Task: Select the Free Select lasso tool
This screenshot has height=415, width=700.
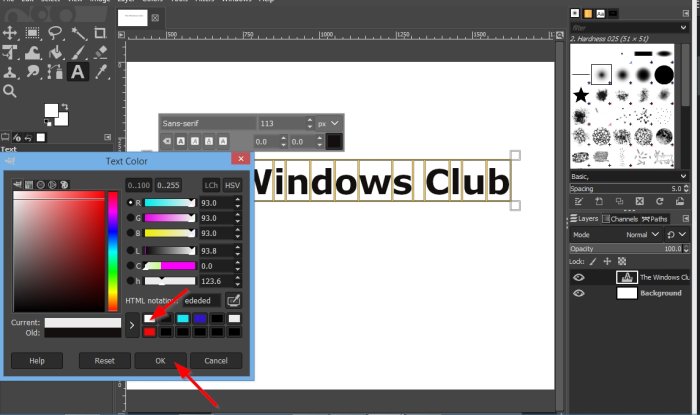Action: tap(55, 33)
